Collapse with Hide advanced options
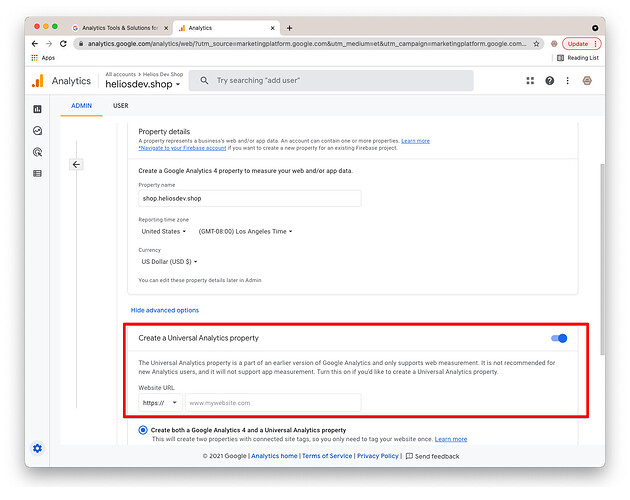Viewport: 630px width, 500px height. tap(165, 310)
